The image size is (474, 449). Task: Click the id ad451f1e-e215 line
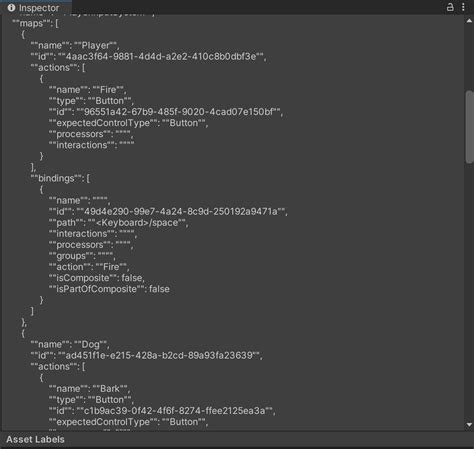pyautogui.click(x=146, y=355)
